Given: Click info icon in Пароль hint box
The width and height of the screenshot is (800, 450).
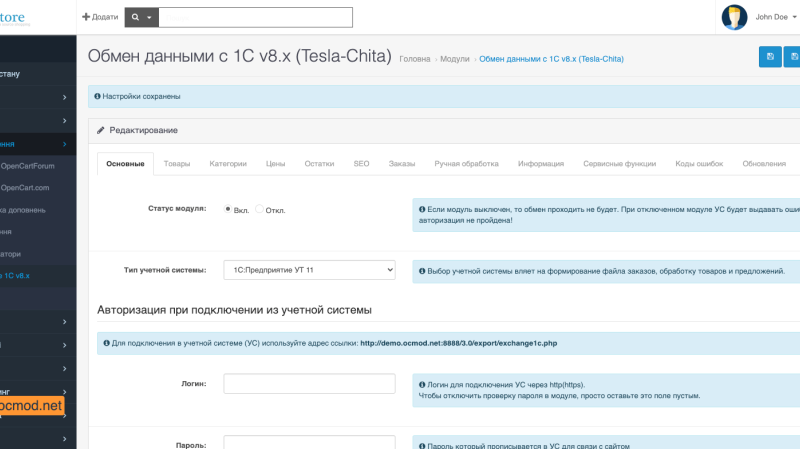Looking at the screenshot, I should pyautogui.click(x=422, y=446).
